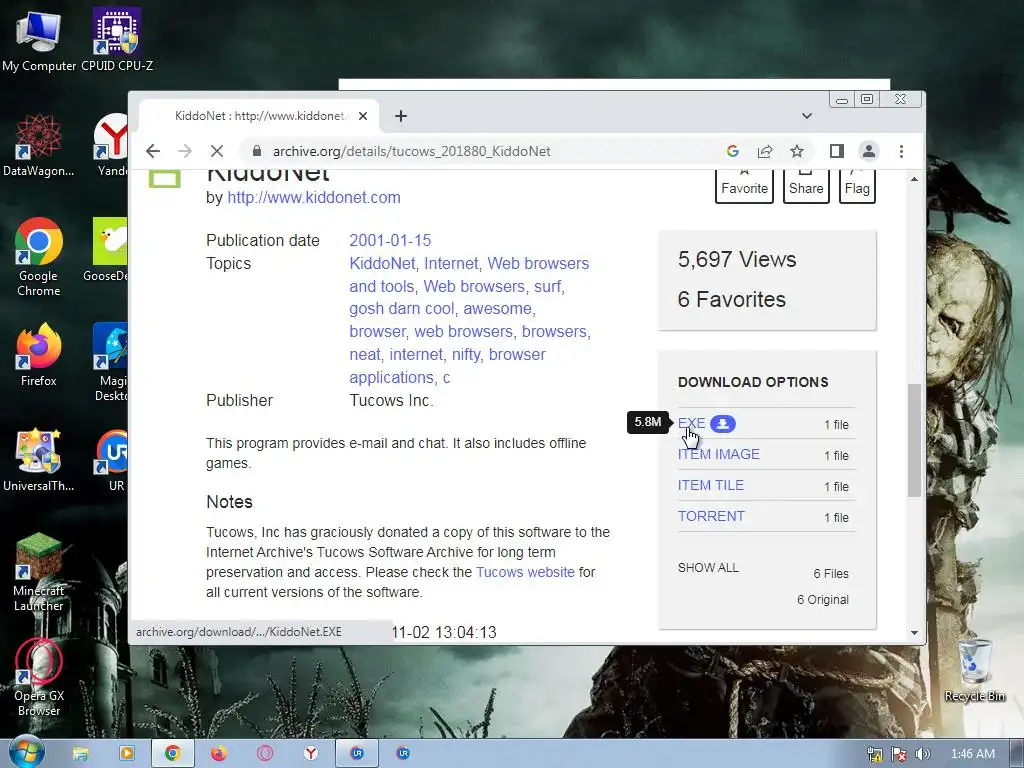The height and width of the screenshot is (768, 1024).
Task: Open the http://www.kiddonet.com link
Action: (313, 197)
